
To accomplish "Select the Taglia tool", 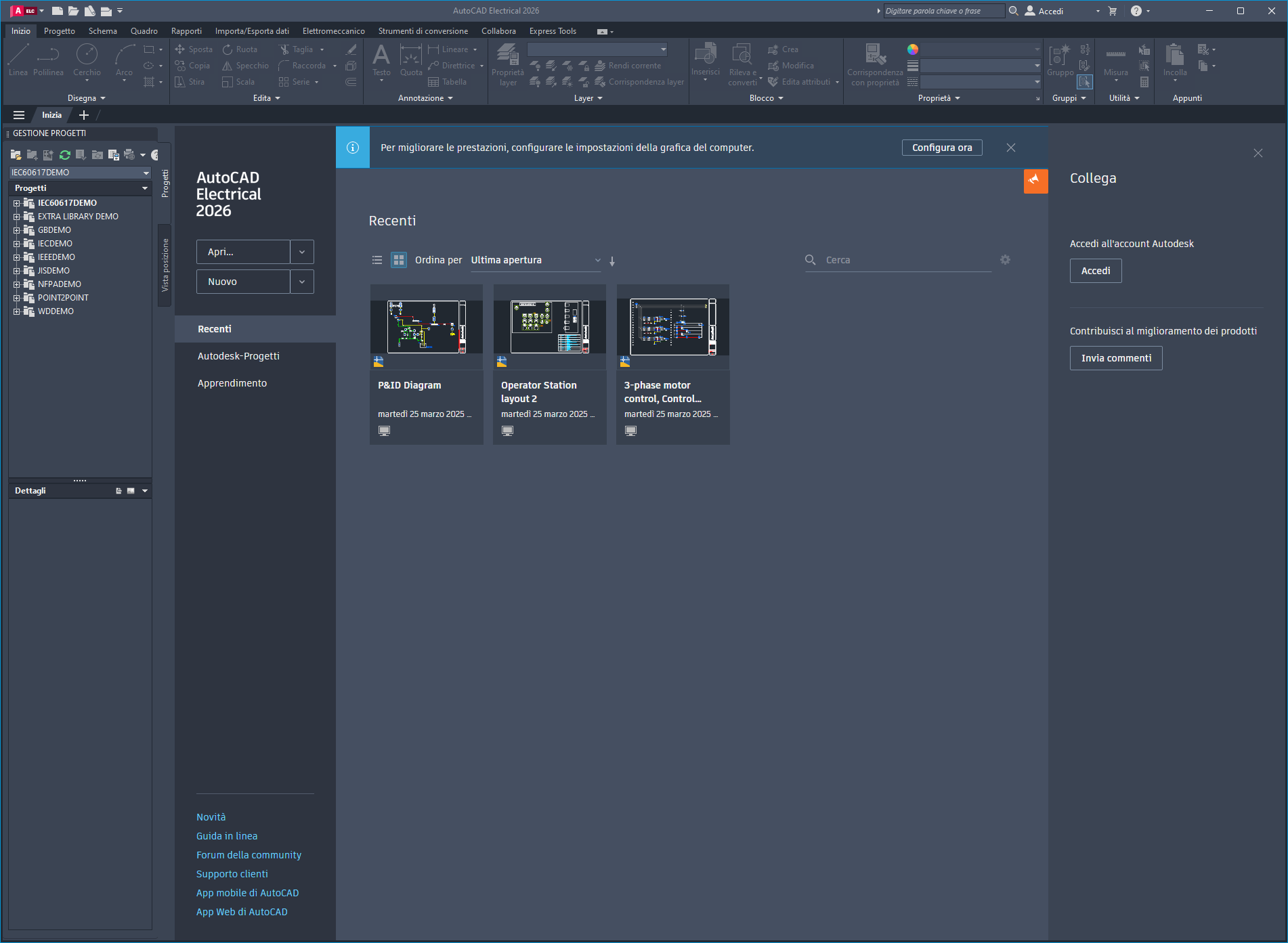I will 296,49.
